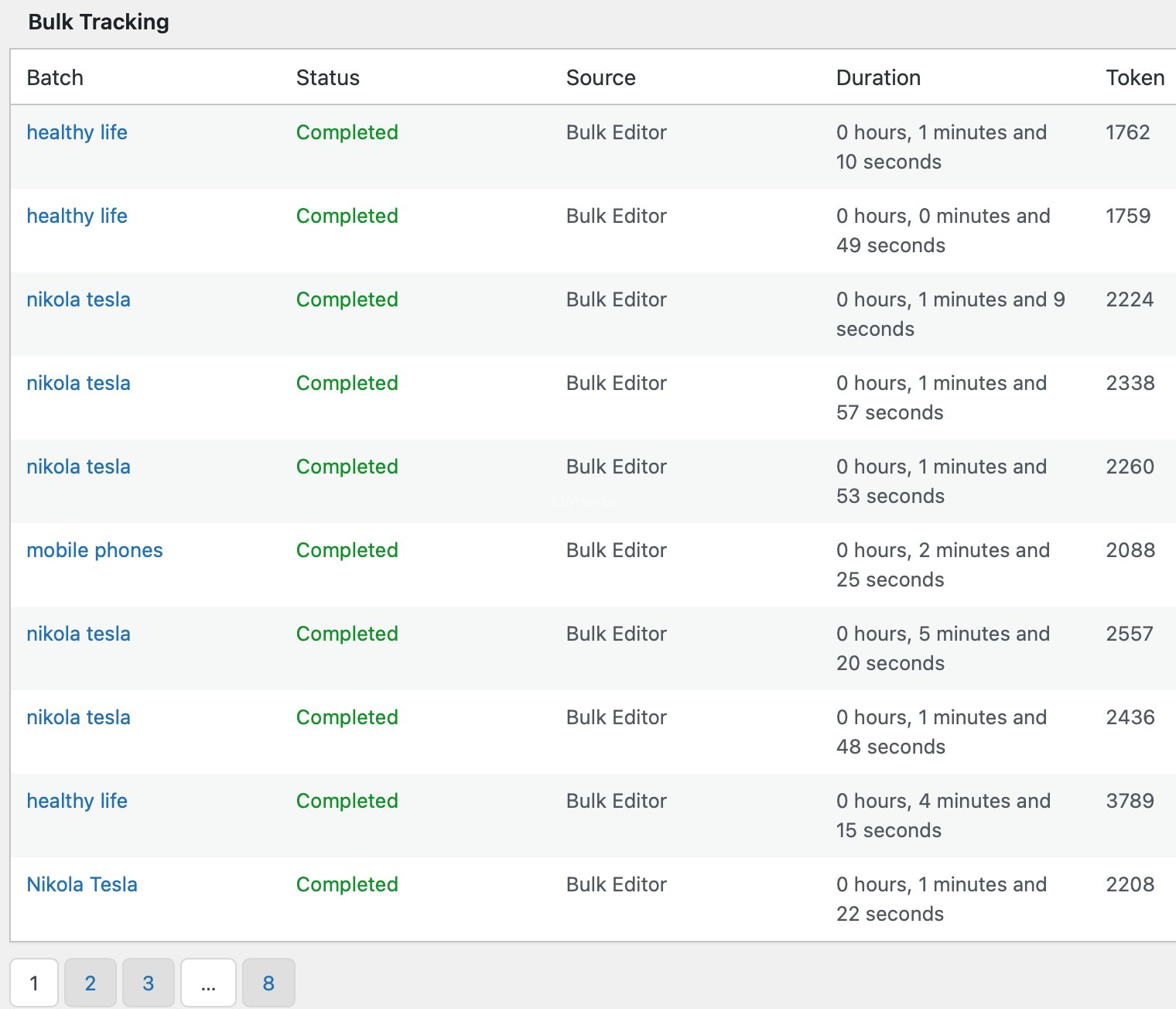Click the Status column header
Viewport: 1176px width, 1009px height.
click(x=328, y=77)
